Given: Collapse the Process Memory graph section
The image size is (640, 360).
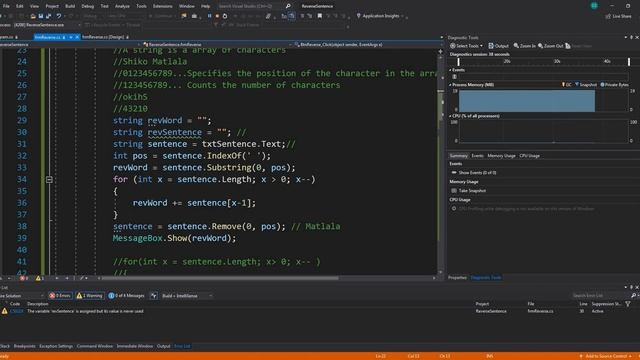Looking at the screenshot, I should [450, 85].
